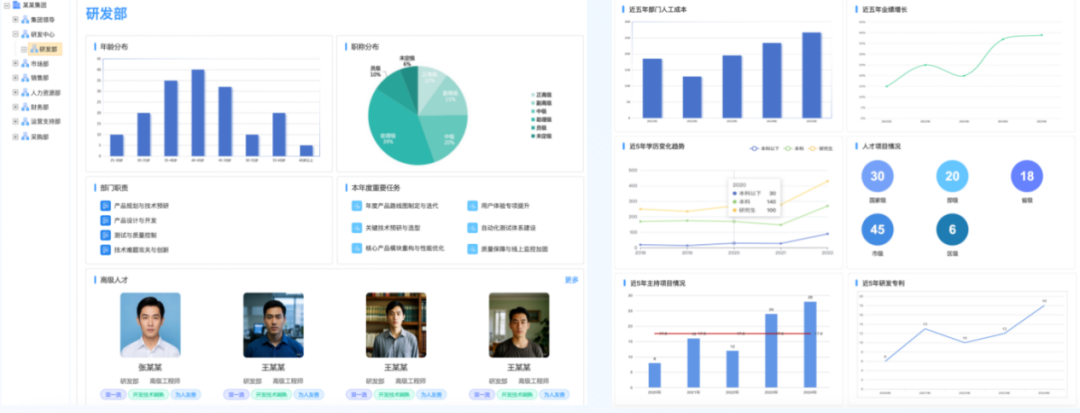Open 张某某's profile photo
Screen dimensions: 1080x413
(150, 325)
